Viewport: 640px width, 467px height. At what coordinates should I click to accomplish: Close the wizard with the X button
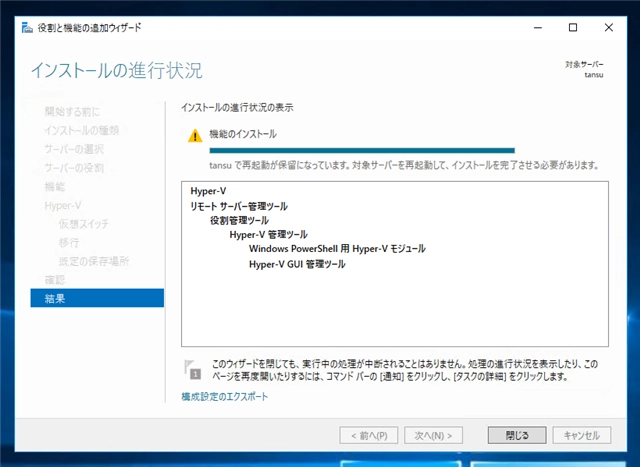[x=609, y=28]
